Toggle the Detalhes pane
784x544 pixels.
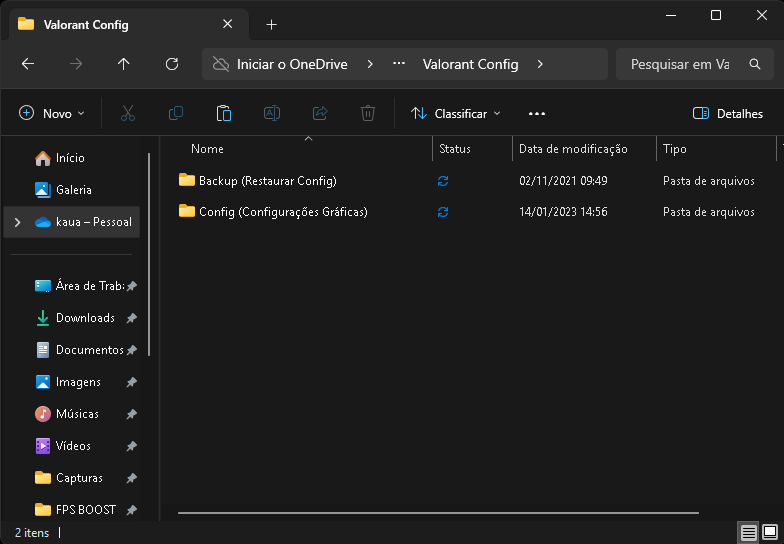[728, 114]
